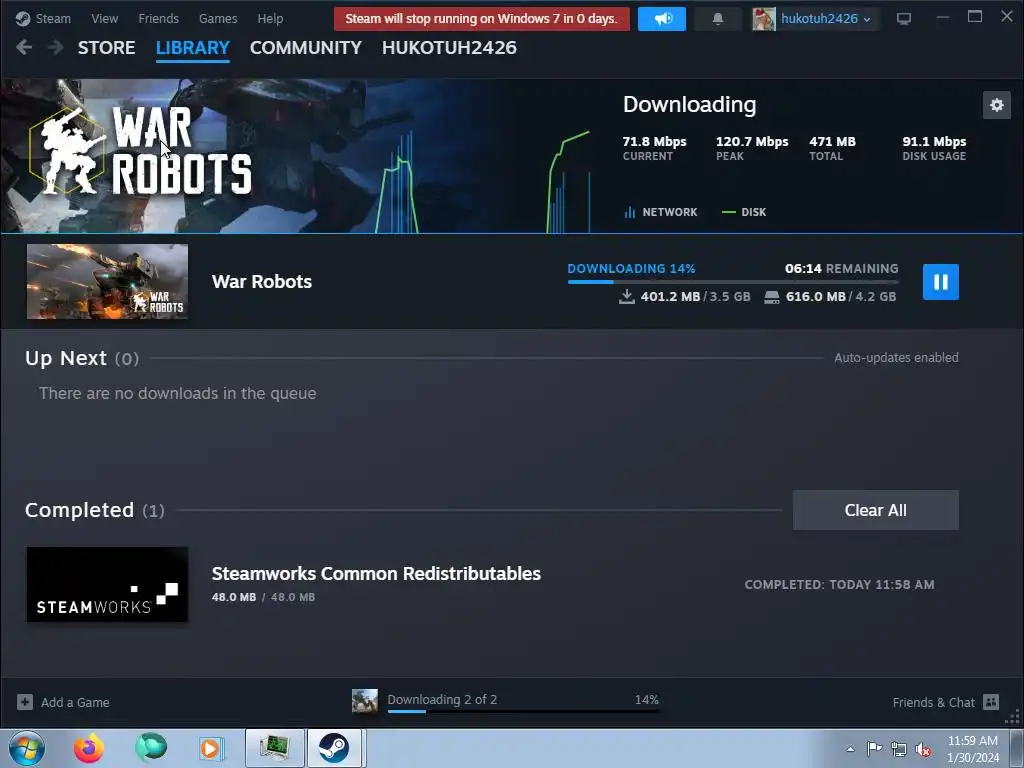Open the View menu

pos(104,18)
